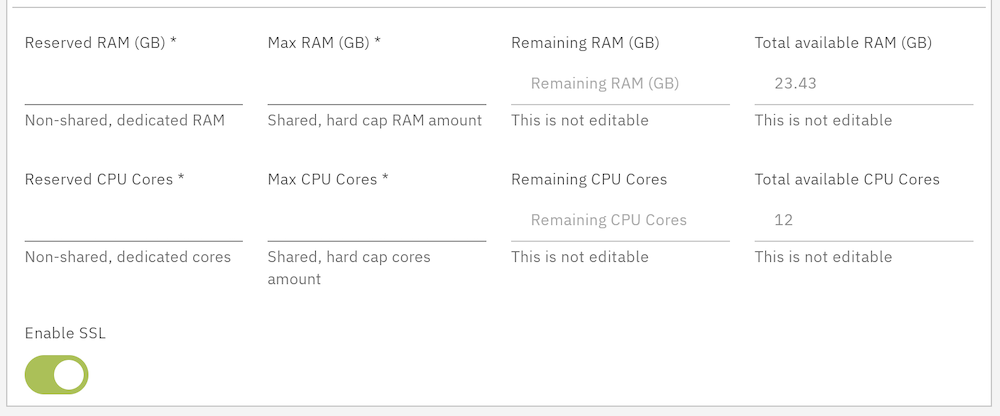Image resolution: width=1000 pixels, height=416 pixels.
Task: Click the "Shared, hard cap RAM amount" hint
Action: 375,121
